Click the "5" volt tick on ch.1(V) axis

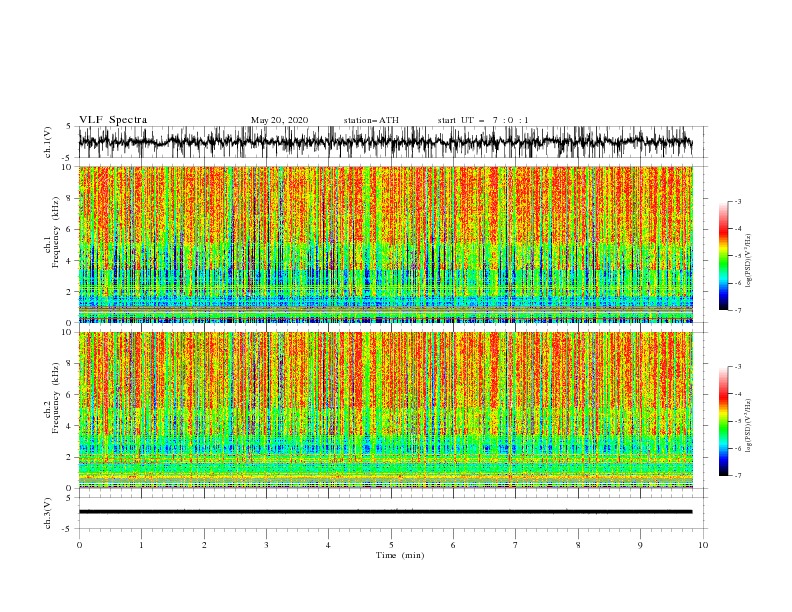[x=69, y=126]
